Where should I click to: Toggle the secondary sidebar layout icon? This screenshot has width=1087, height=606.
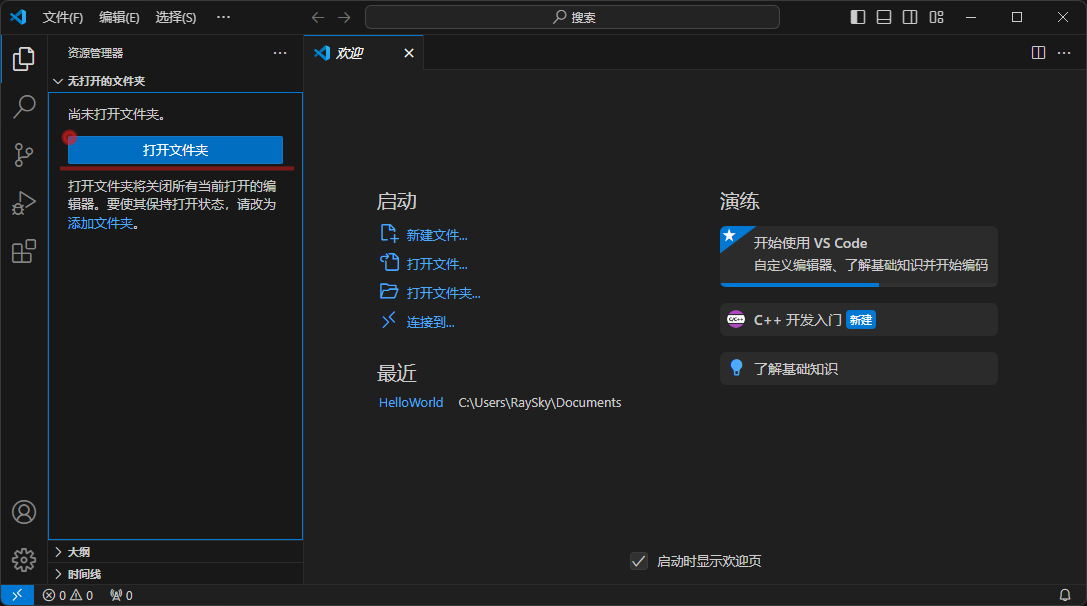click(910, 17)
